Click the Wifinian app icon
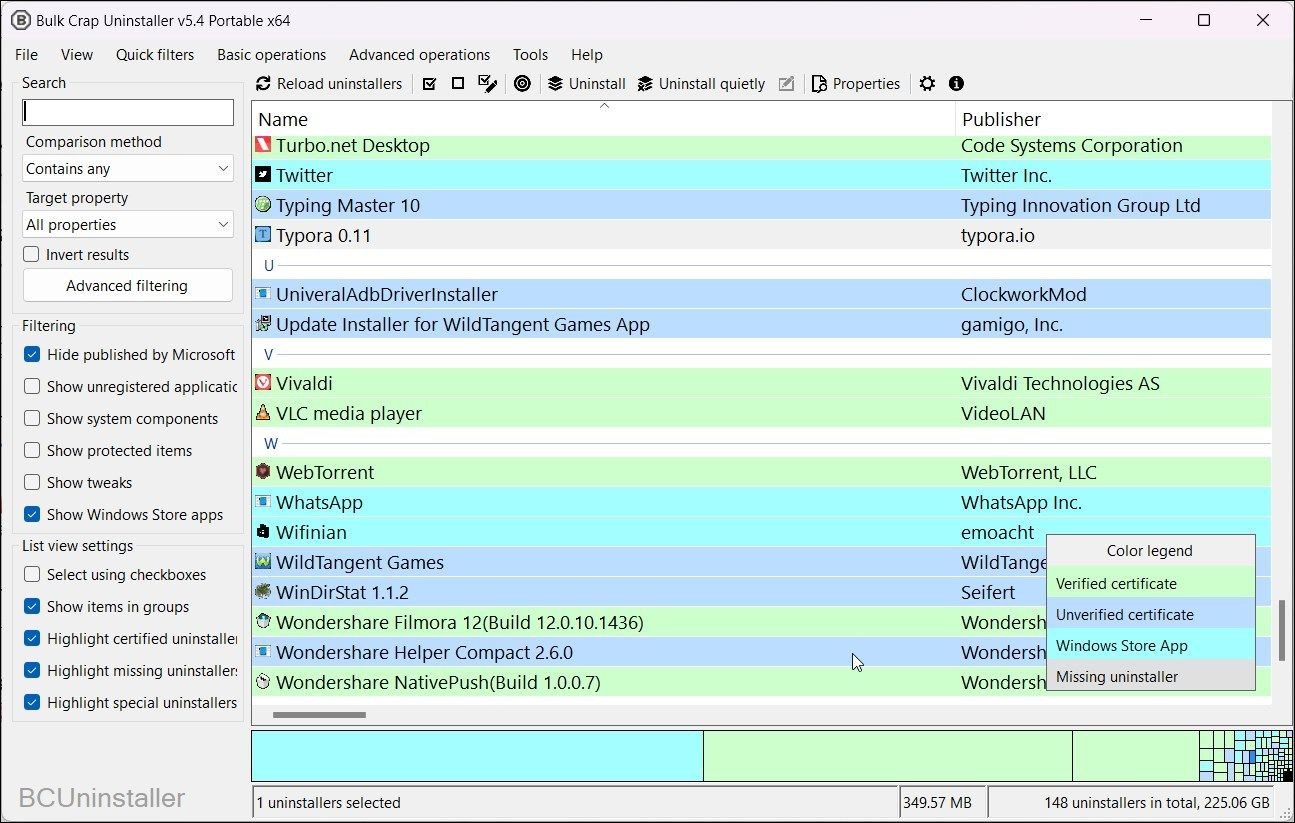1295x823 pixels. (263, 532)
